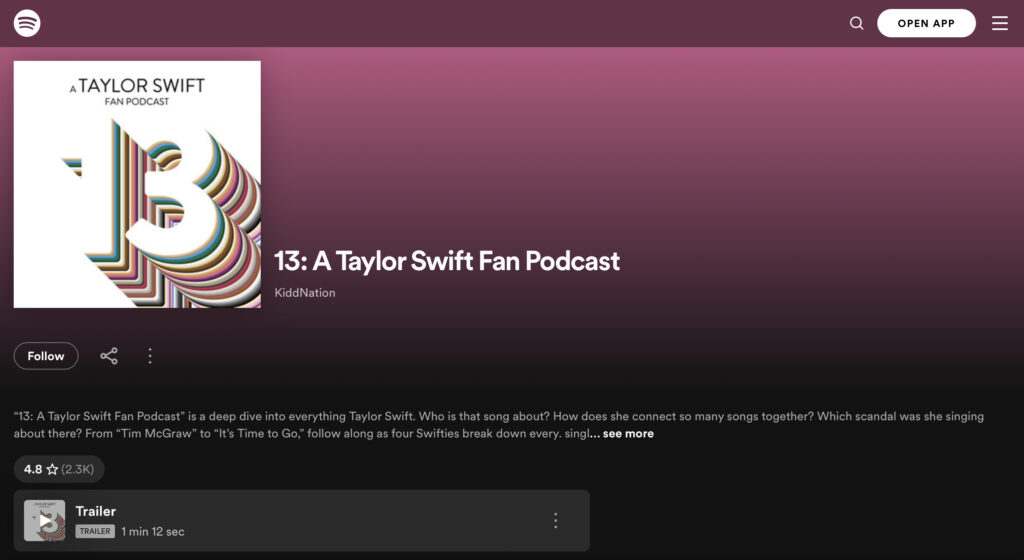Open more options beside share icon

[x=150, y=356]
